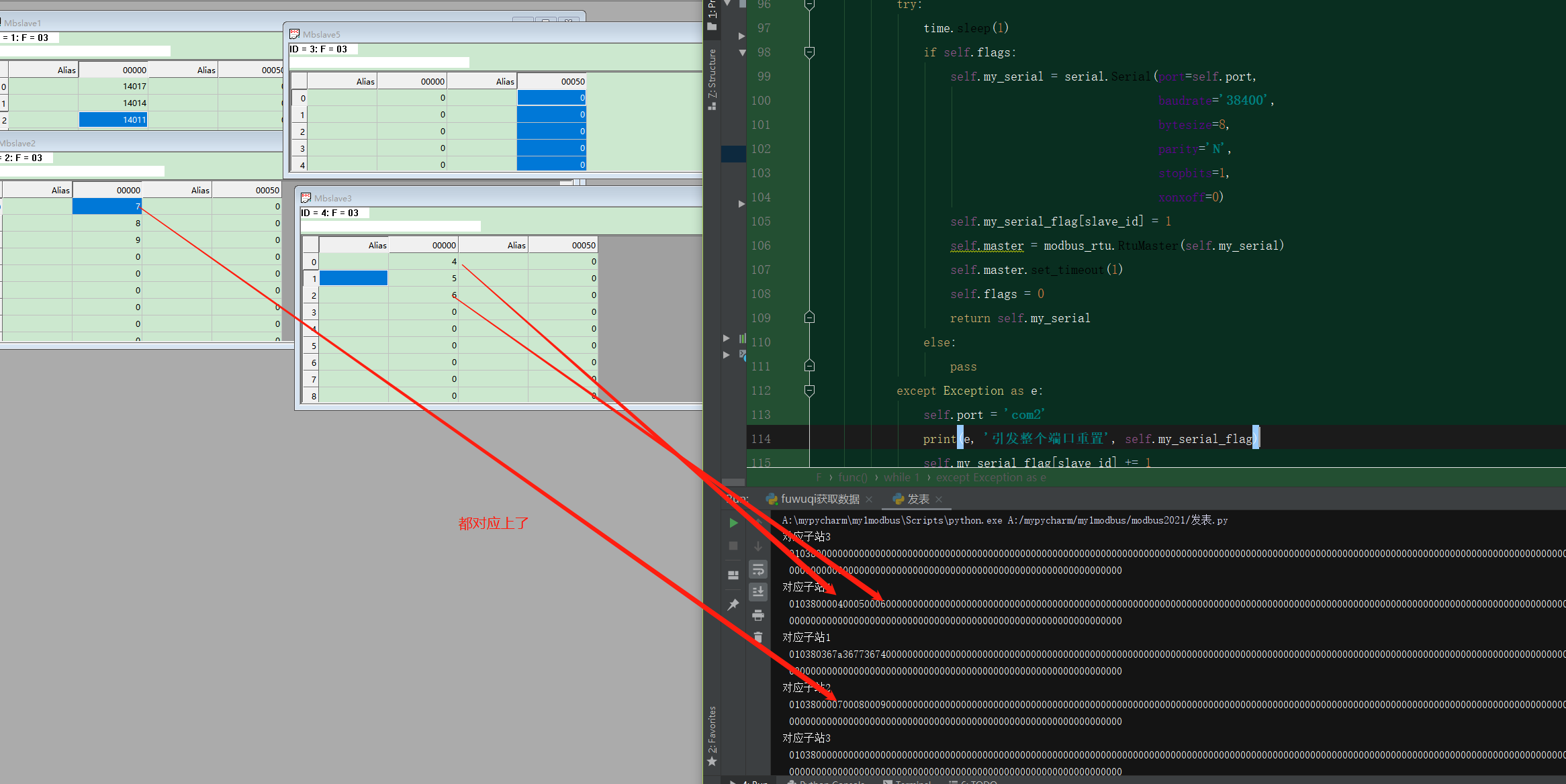
Task: Click the Print console output icon
Action: 758,615
